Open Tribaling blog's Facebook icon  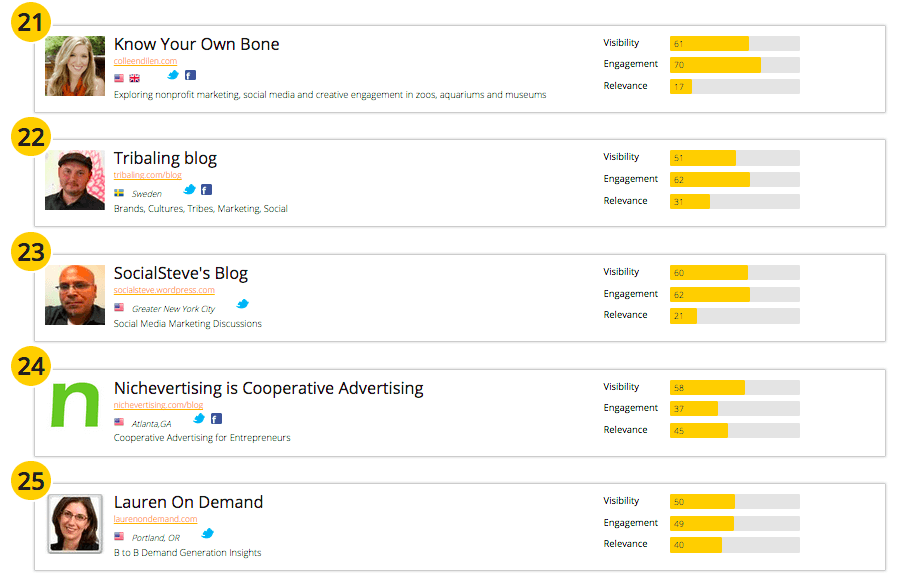[206, 189]
